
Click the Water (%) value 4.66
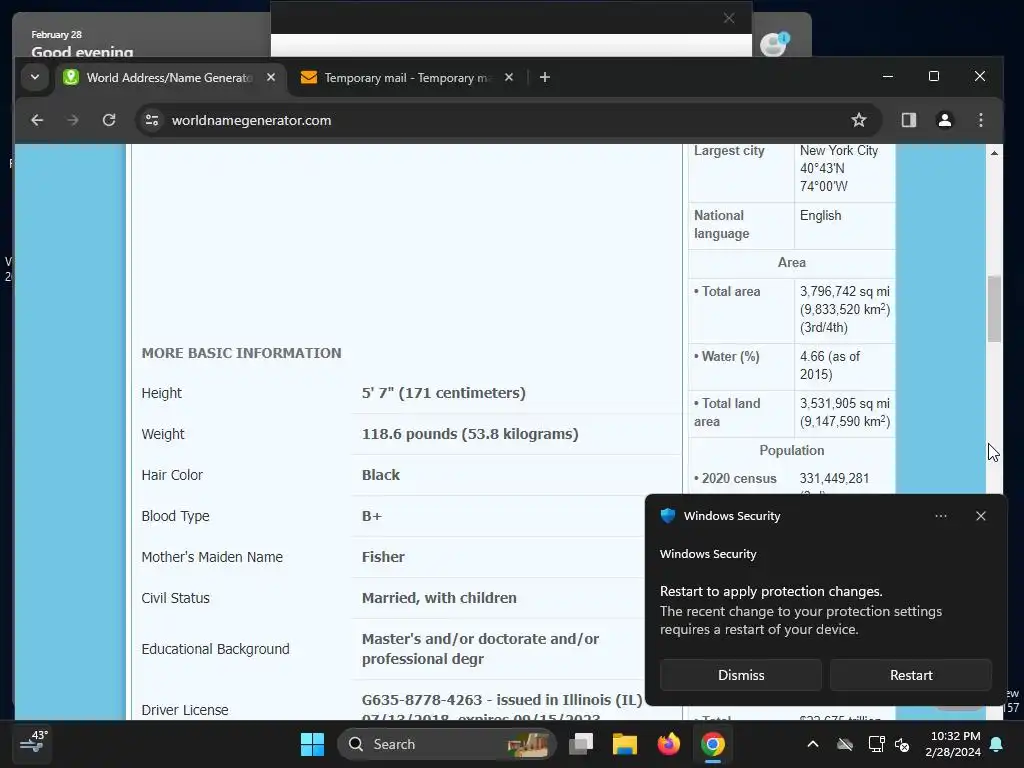coord(812,357)
